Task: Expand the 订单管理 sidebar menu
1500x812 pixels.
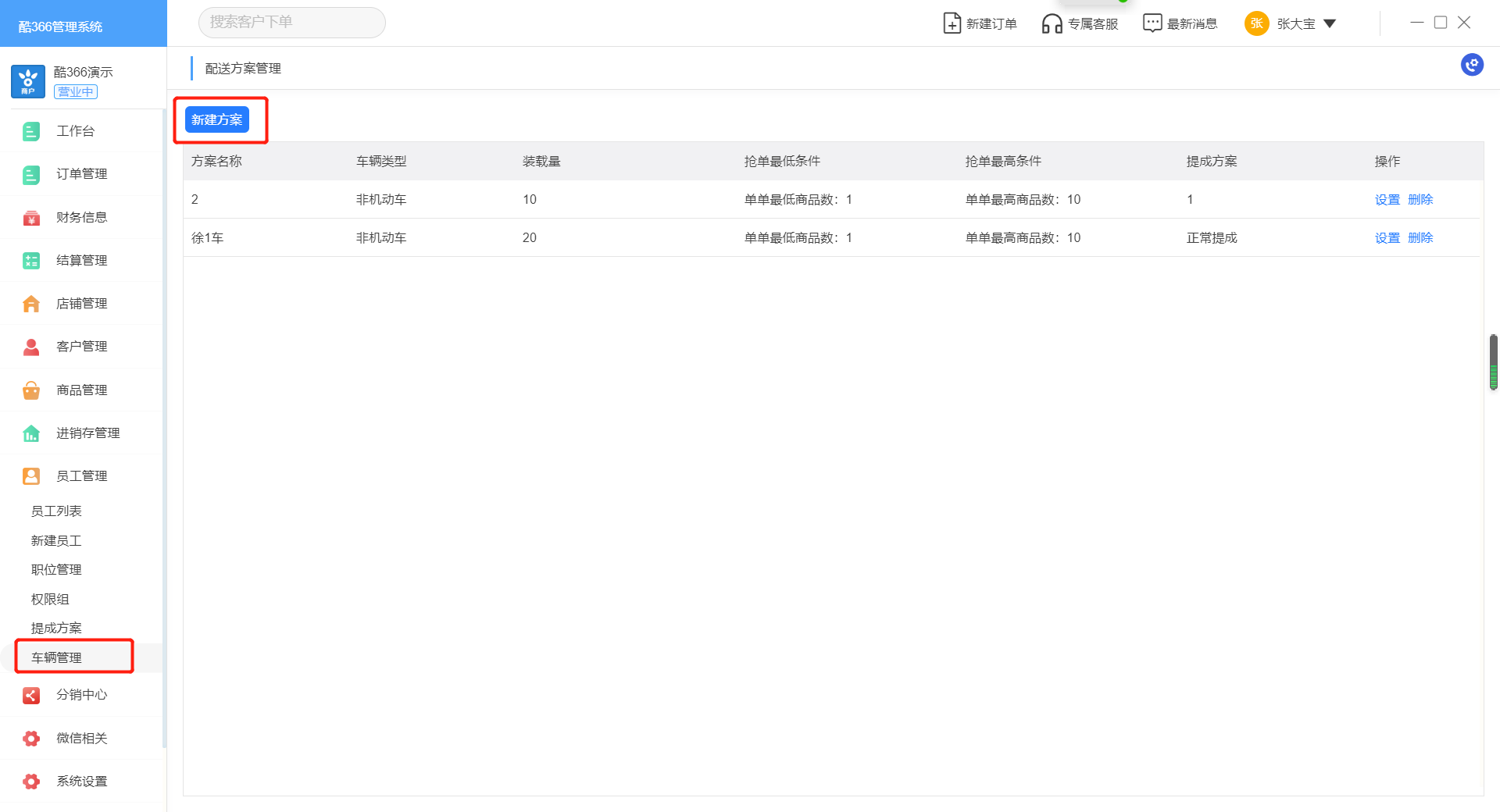Action: coord(81,174)
